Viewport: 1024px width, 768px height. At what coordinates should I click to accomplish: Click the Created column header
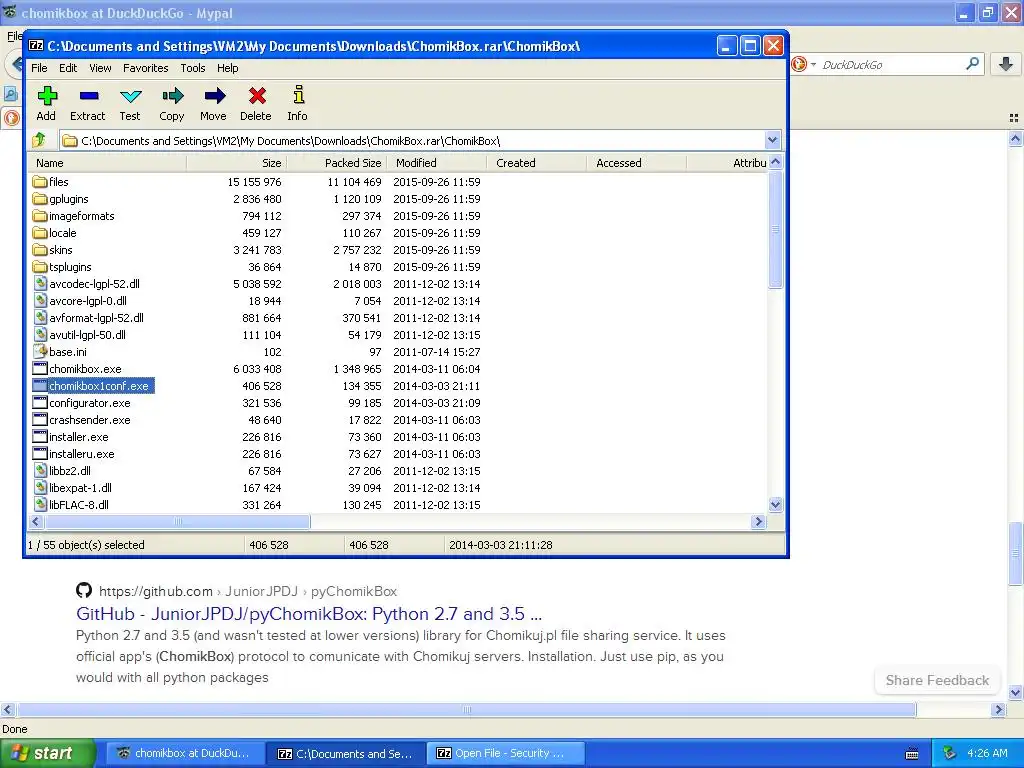pyautogui.click(x=536, y=163)
